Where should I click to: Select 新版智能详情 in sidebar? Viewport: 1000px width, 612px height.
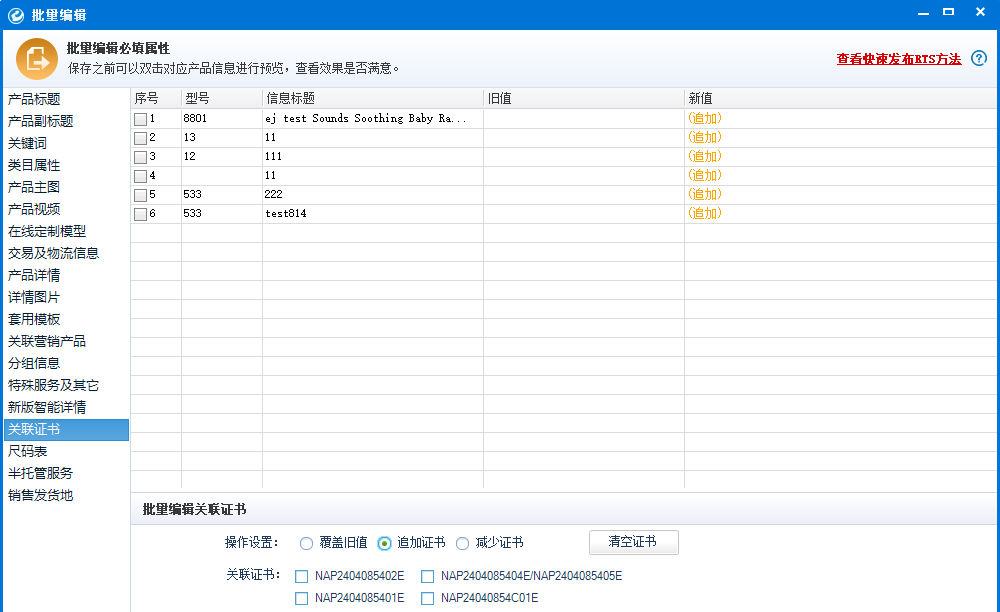pos(47,407)
